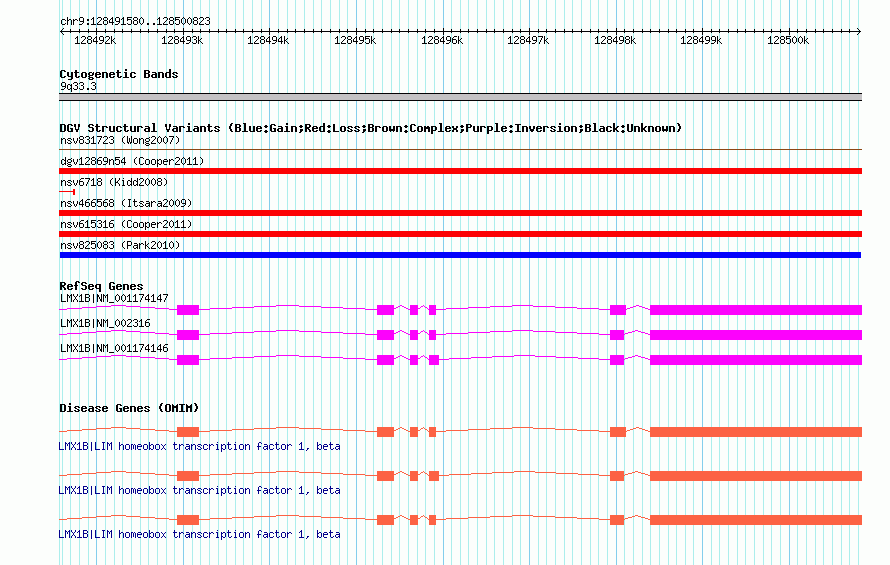890x565 pixels.
Task: Click the 9q33.3 band label
Action: (78, 86)
